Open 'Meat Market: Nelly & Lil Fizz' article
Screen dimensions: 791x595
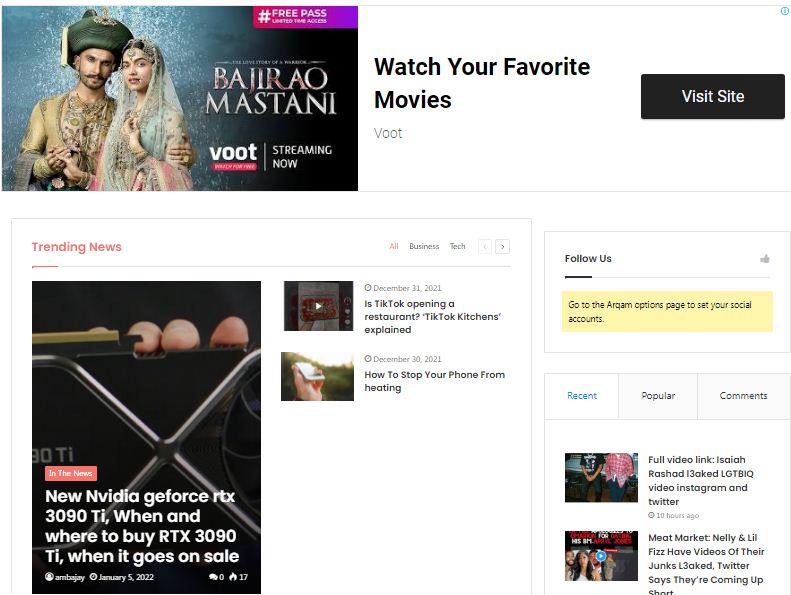click(706, 565)
